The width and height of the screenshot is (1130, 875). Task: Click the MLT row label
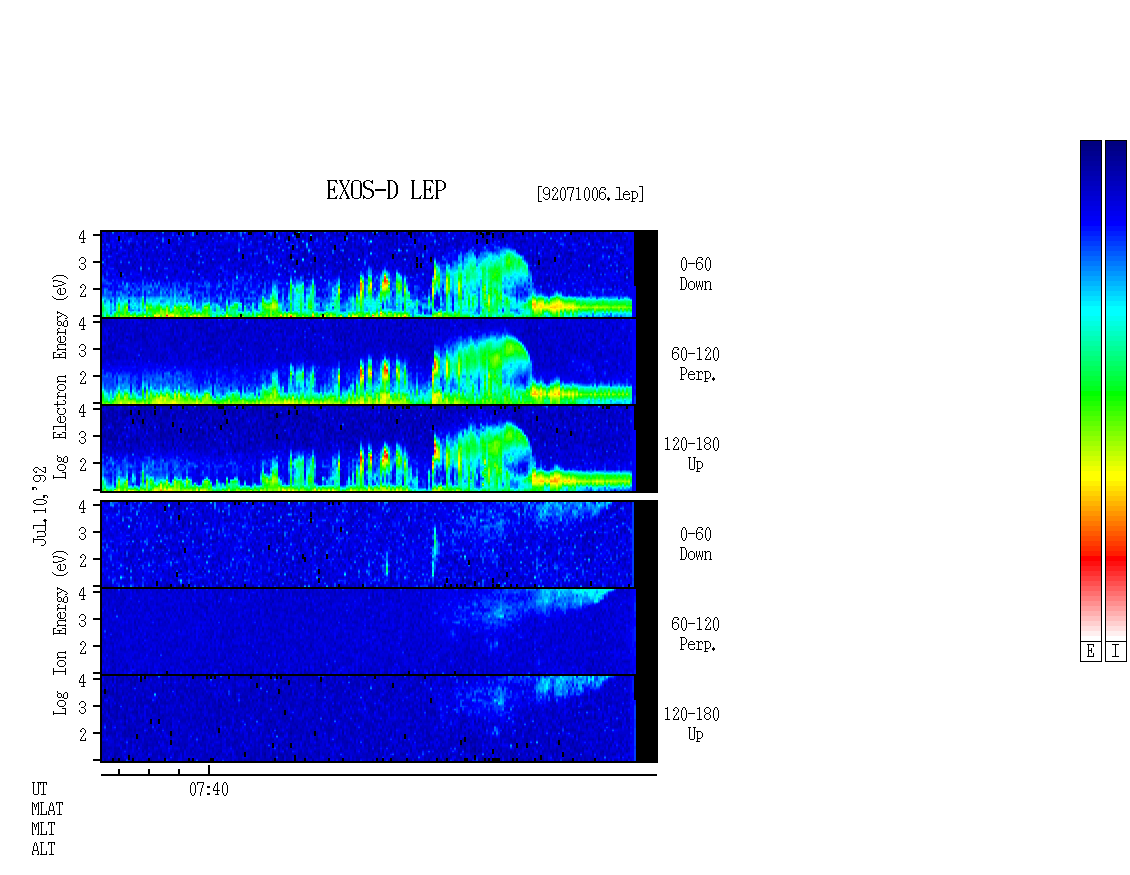click(43, 830)
